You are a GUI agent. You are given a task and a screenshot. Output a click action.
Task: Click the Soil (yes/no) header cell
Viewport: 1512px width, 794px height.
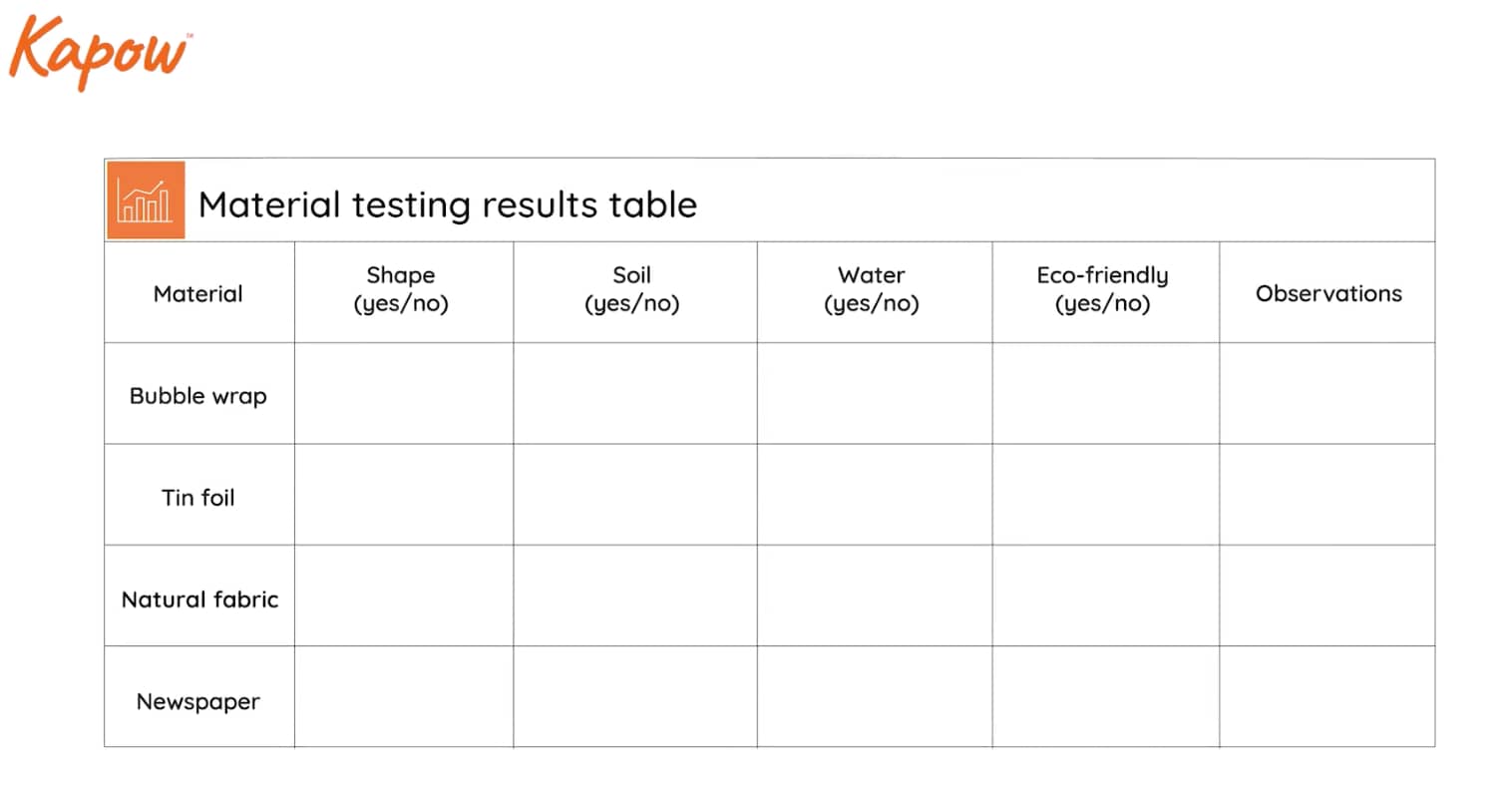click(x=635, y=293)
